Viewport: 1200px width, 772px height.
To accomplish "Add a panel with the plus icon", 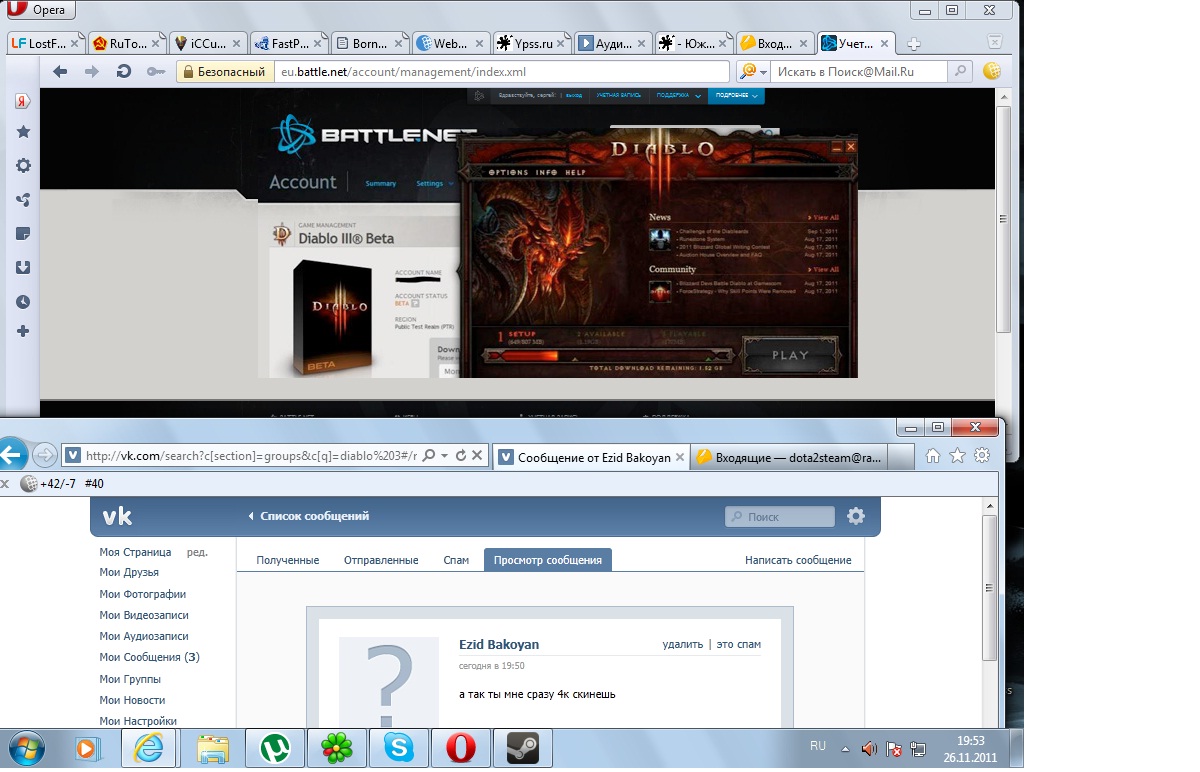I will pyautogui.click(x=23, y=331).
